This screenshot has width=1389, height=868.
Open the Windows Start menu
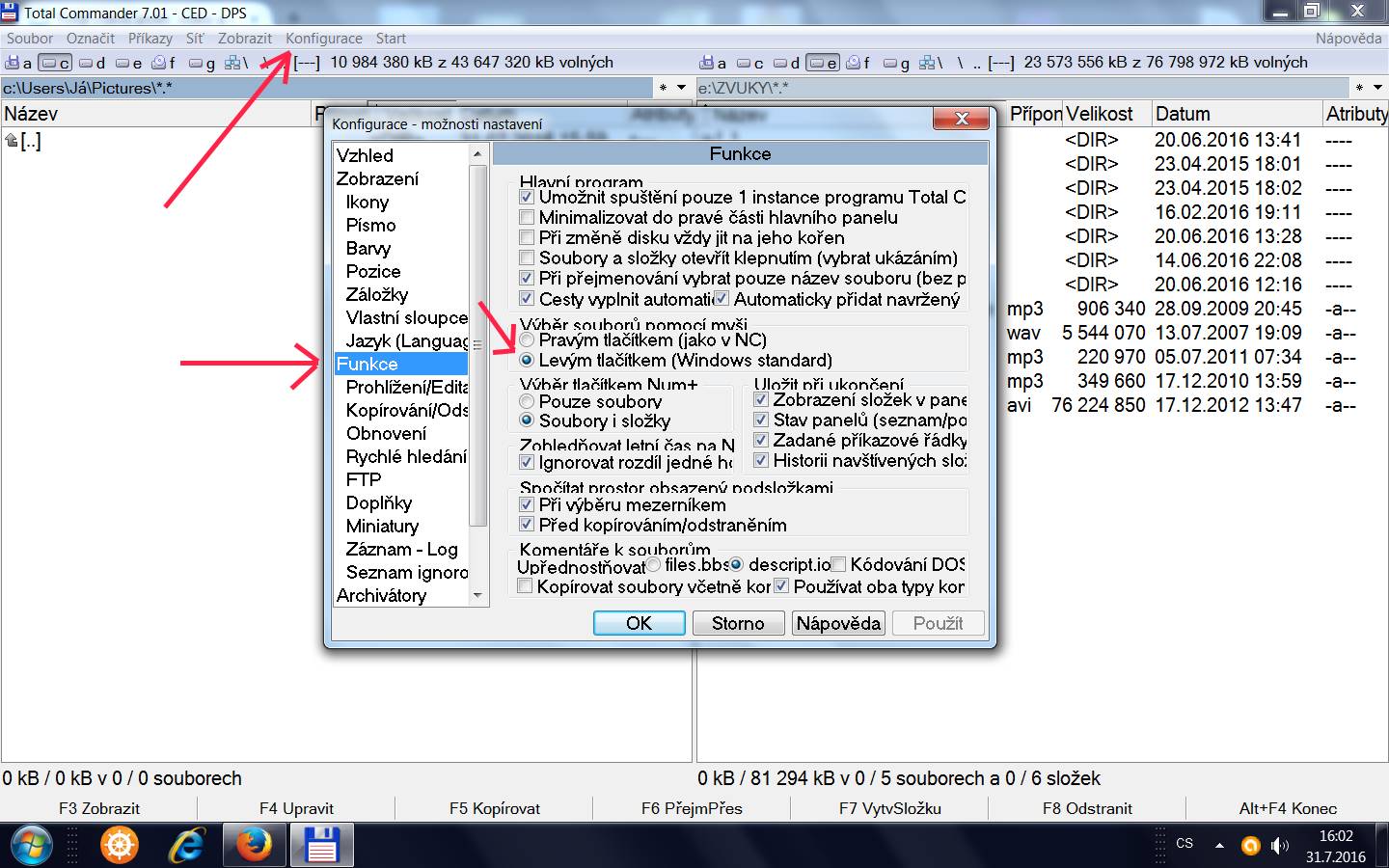[x=30, y=846]
